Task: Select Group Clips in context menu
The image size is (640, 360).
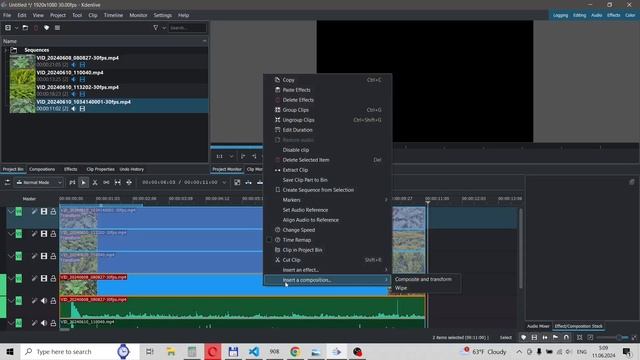Action: [327, 110]
